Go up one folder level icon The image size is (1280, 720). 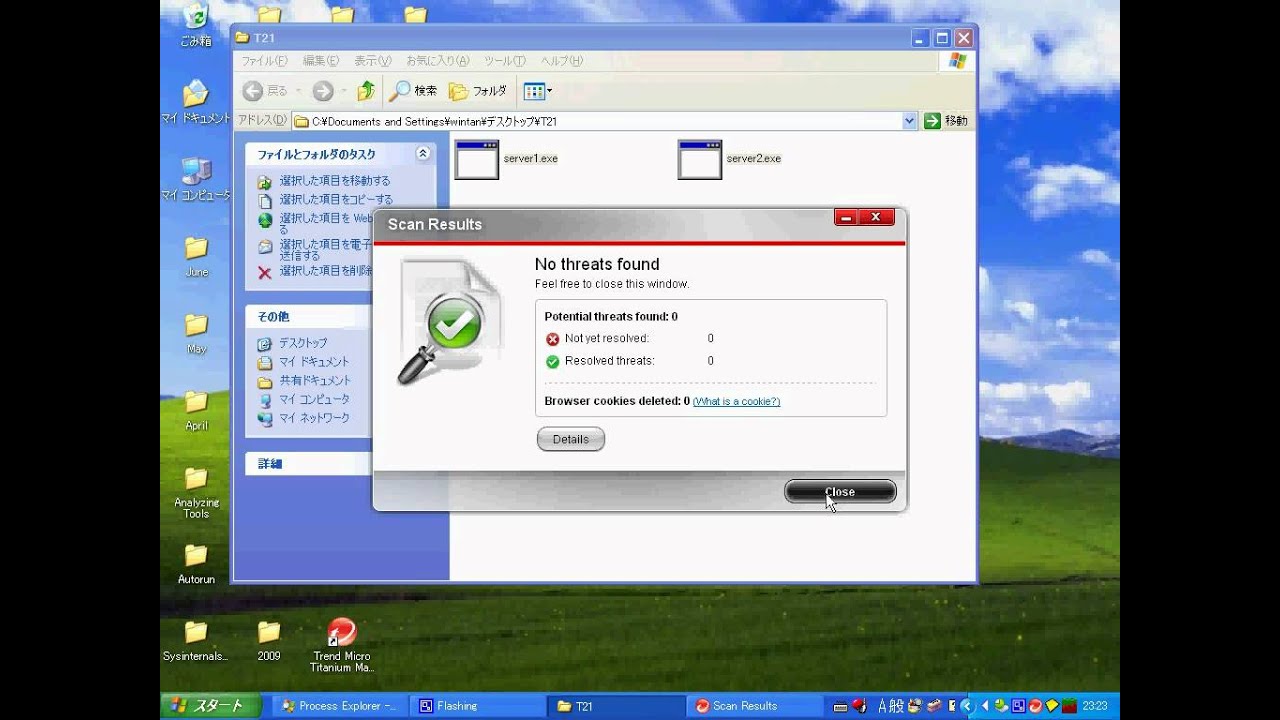(366, 91)
